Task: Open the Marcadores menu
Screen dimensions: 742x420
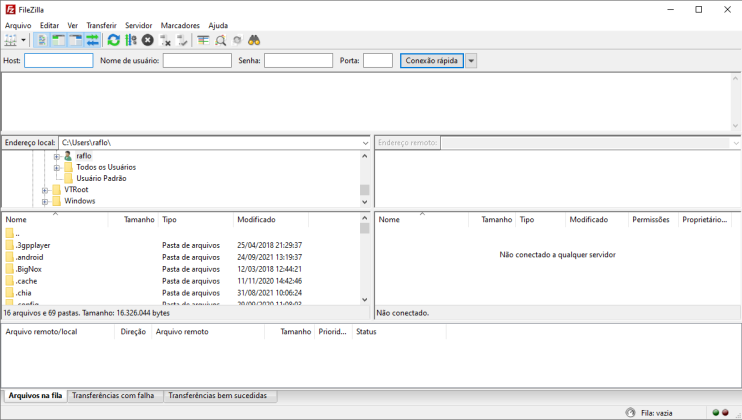Action: 180,26
